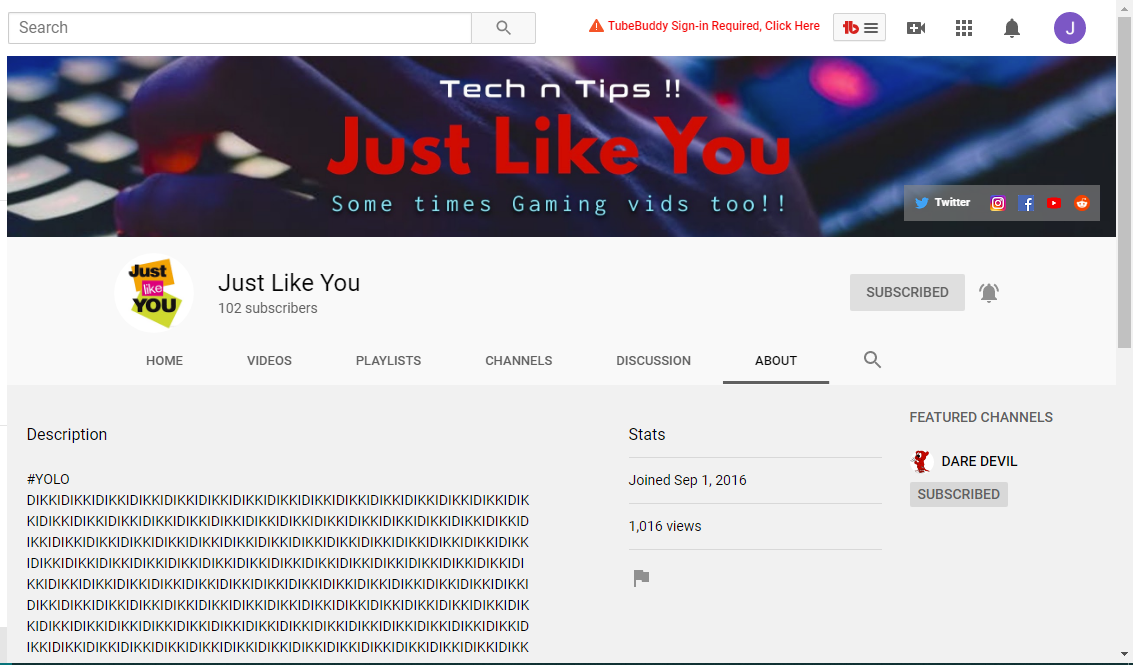The height and width of the screenshot is (665, 1133).
Task: Click the YouTube icon in banner
Action: pos(1053,203)
